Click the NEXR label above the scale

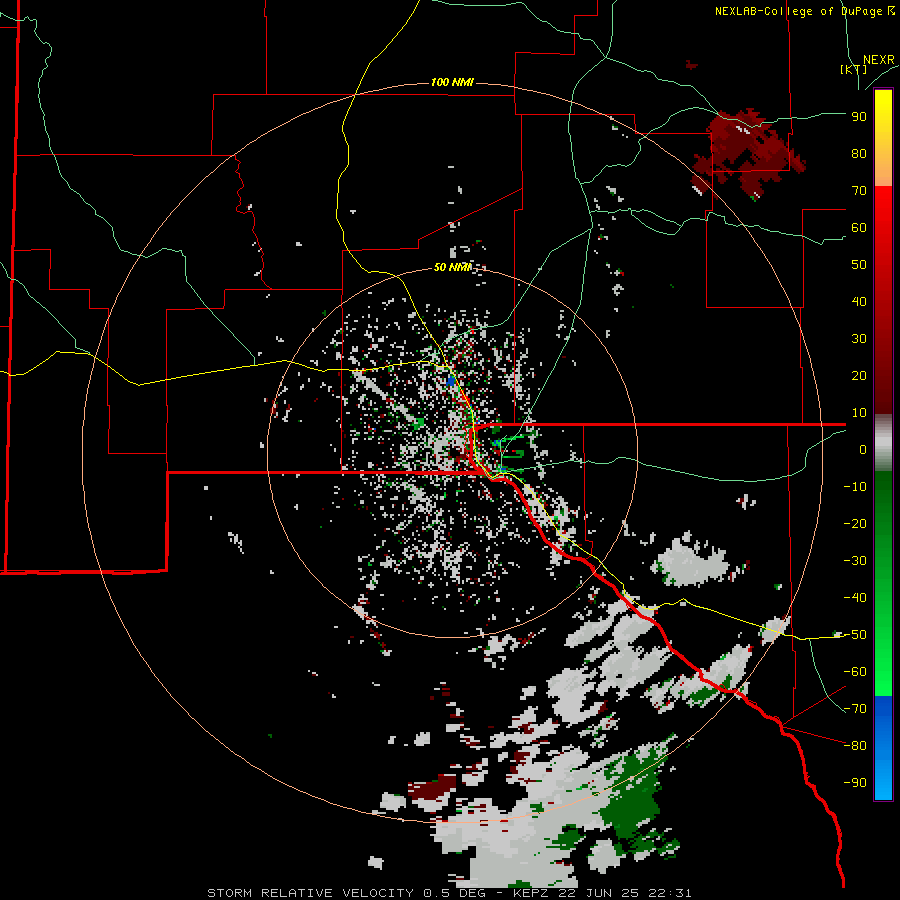point(879,60)
